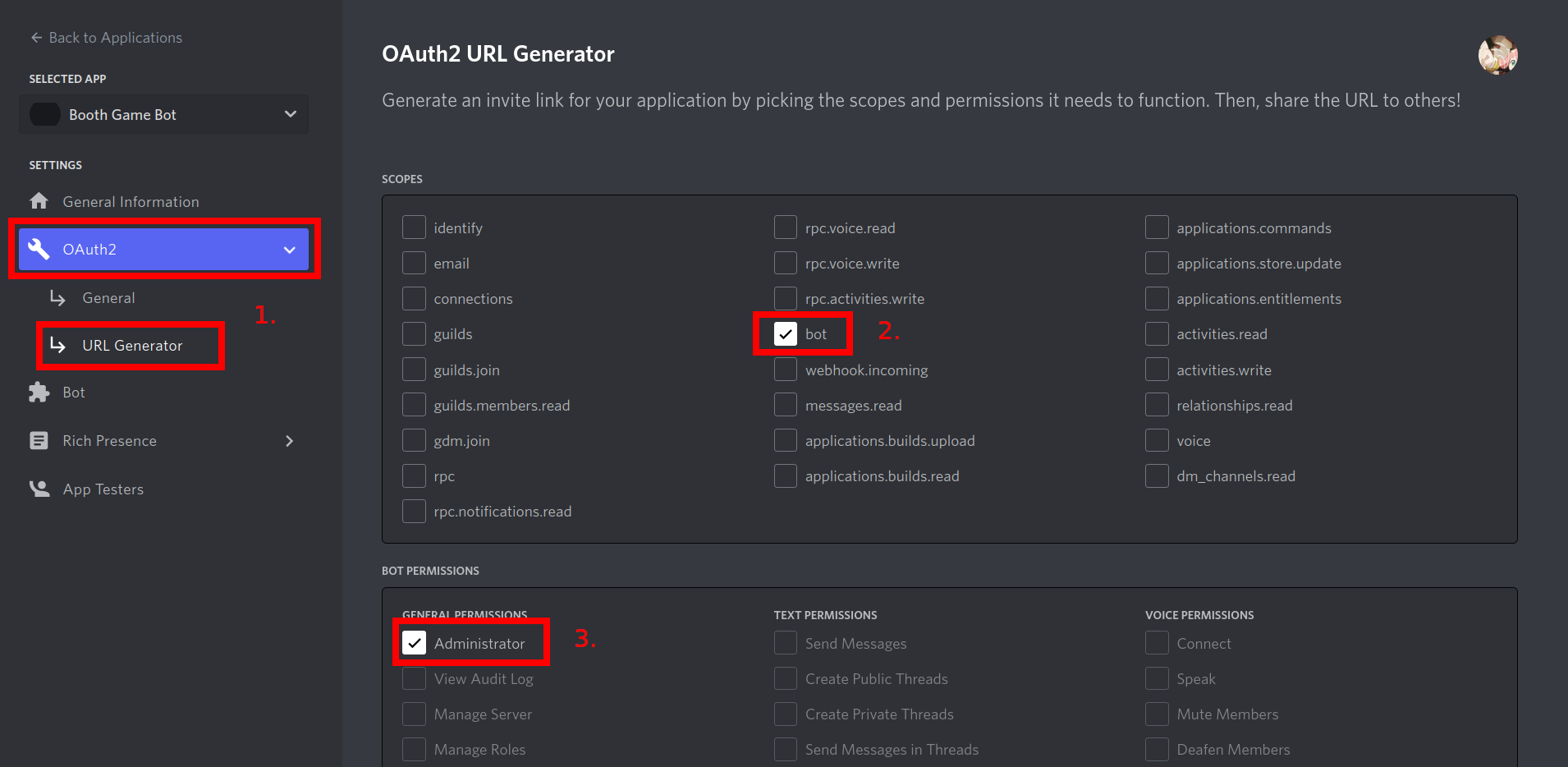The image size is (1568, 767).
Task: Enable the guilds scope
Action: (414, 334)
